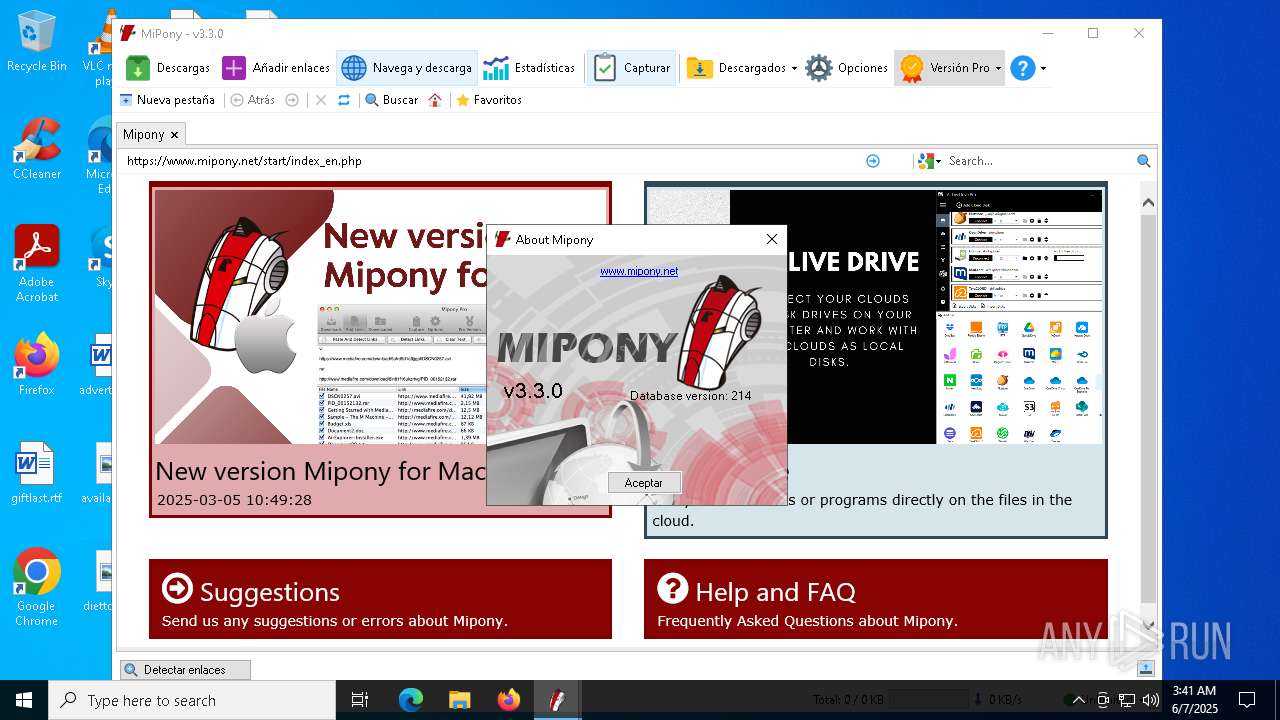This screenshot has height=720, width=1280.
Task: Launch Microsoft Edge from the taskbar
Action: (x=411, y=700)
